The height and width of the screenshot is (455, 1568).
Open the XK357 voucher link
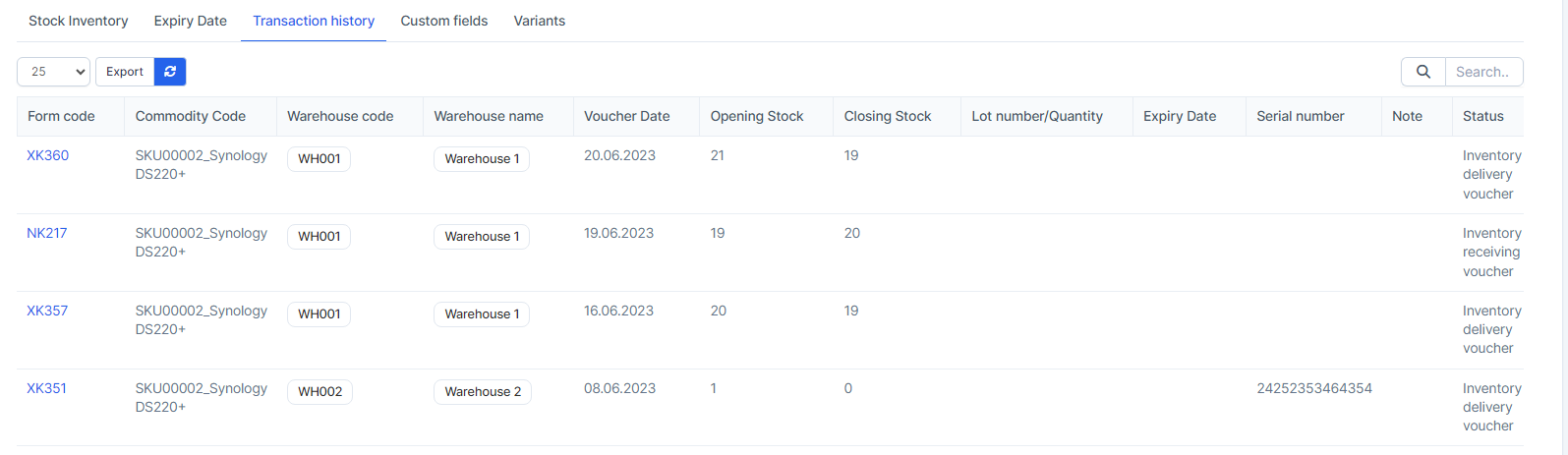(x=47, y=311)
